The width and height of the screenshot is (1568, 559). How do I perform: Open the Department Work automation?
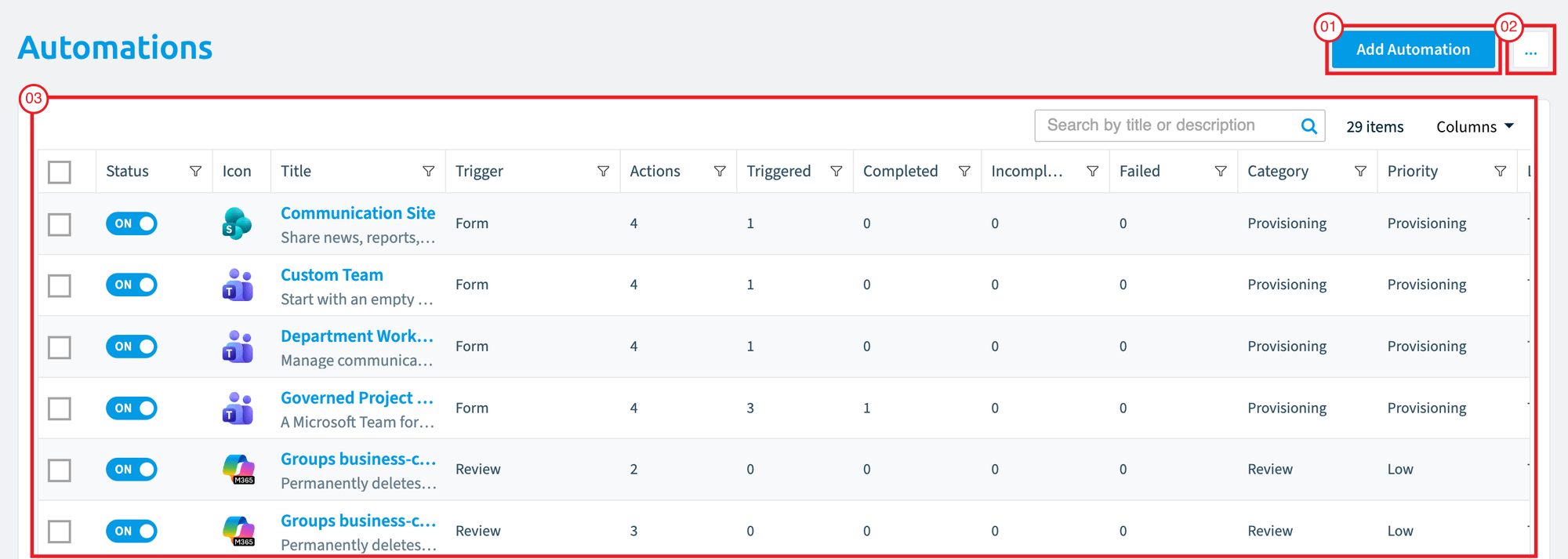pyautogui.click(x=358, y=336)
